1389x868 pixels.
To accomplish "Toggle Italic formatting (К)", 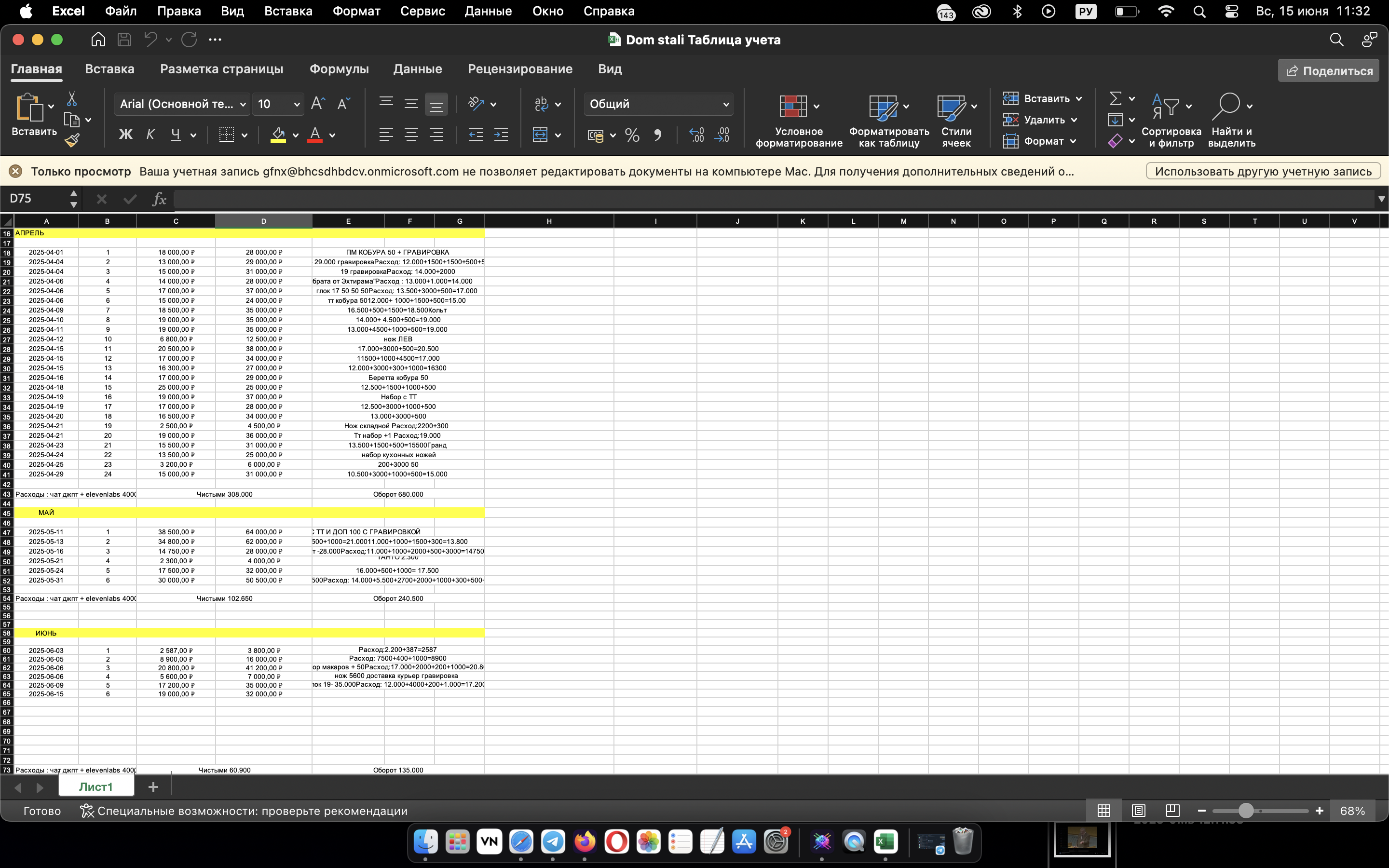I will (x=150, y=135).
